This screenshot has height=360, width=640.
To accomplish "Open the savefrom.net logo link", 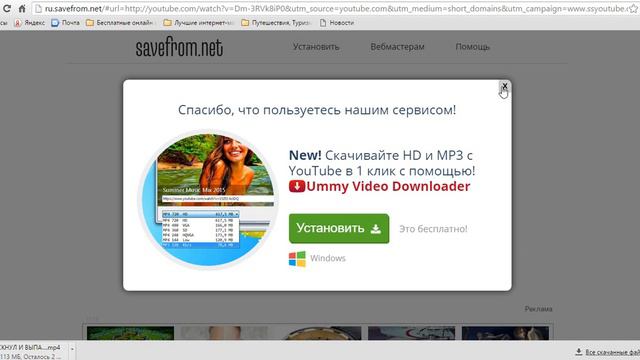I will (179, 48).
